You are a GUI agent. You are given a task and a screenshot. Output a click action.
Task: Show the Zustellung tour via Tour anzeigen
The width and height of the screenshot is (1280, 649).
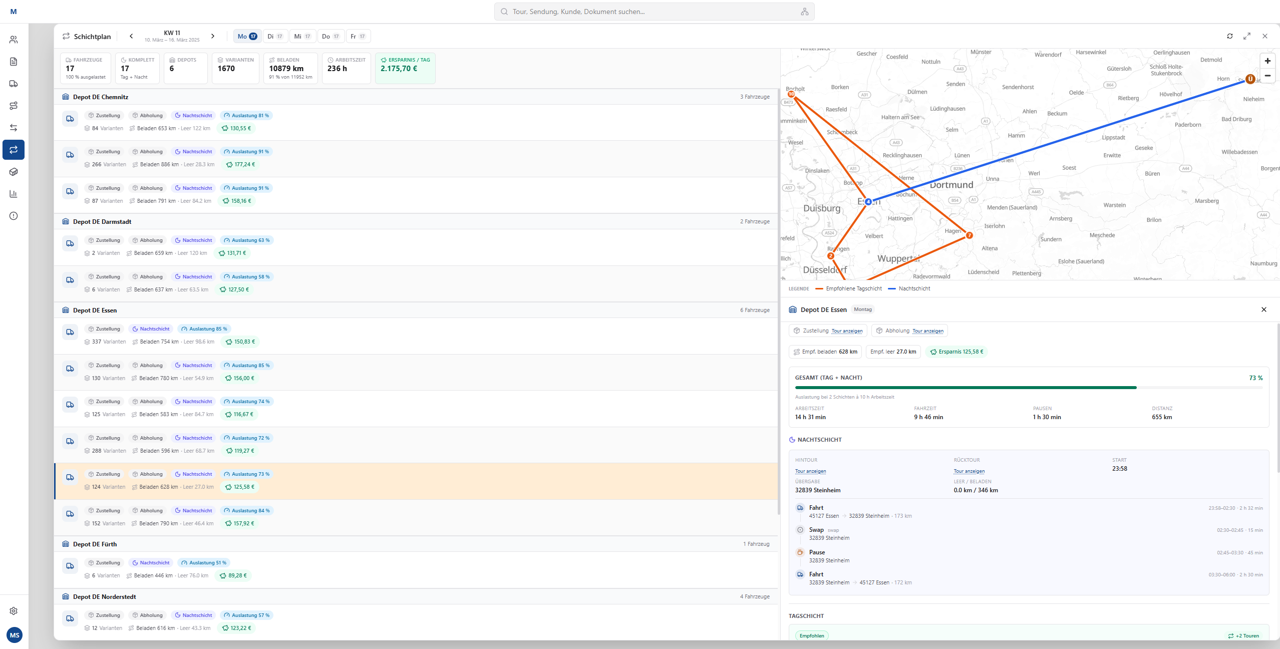[847, 331]
